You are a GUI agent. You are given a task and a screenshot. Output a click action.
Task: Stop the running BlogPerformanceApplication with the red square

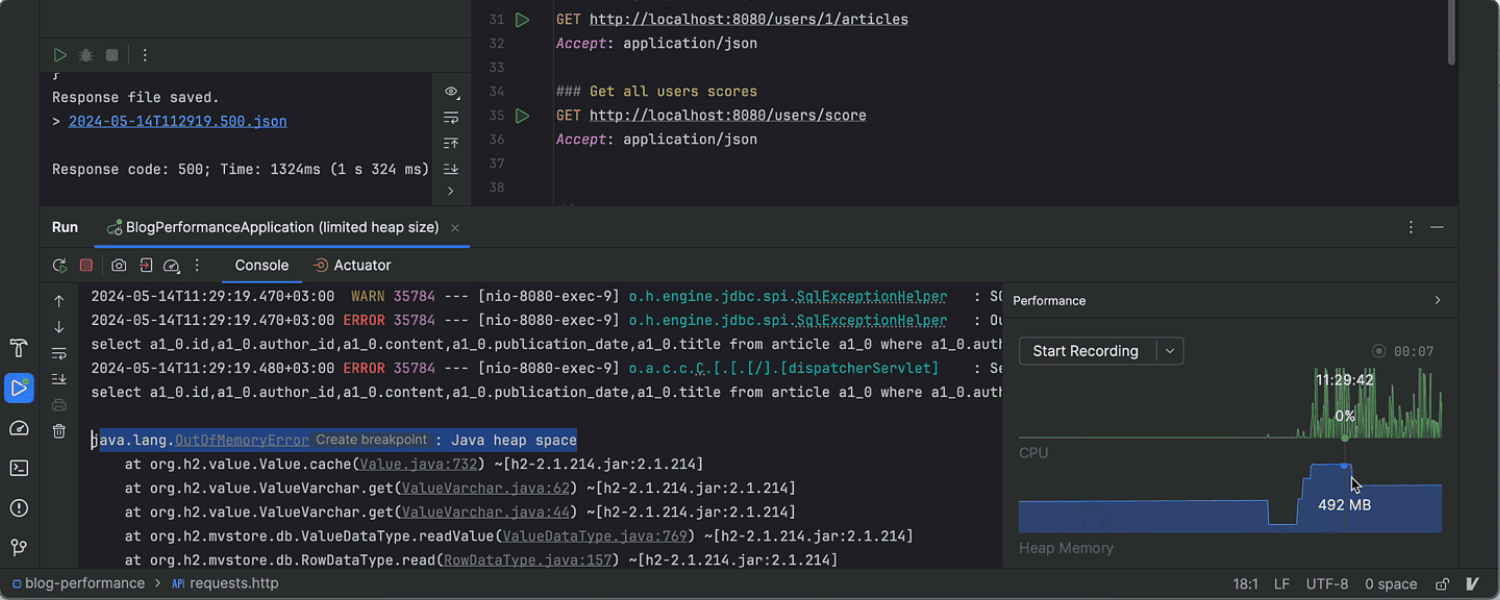pyautogui.click(x=86, y=266)
